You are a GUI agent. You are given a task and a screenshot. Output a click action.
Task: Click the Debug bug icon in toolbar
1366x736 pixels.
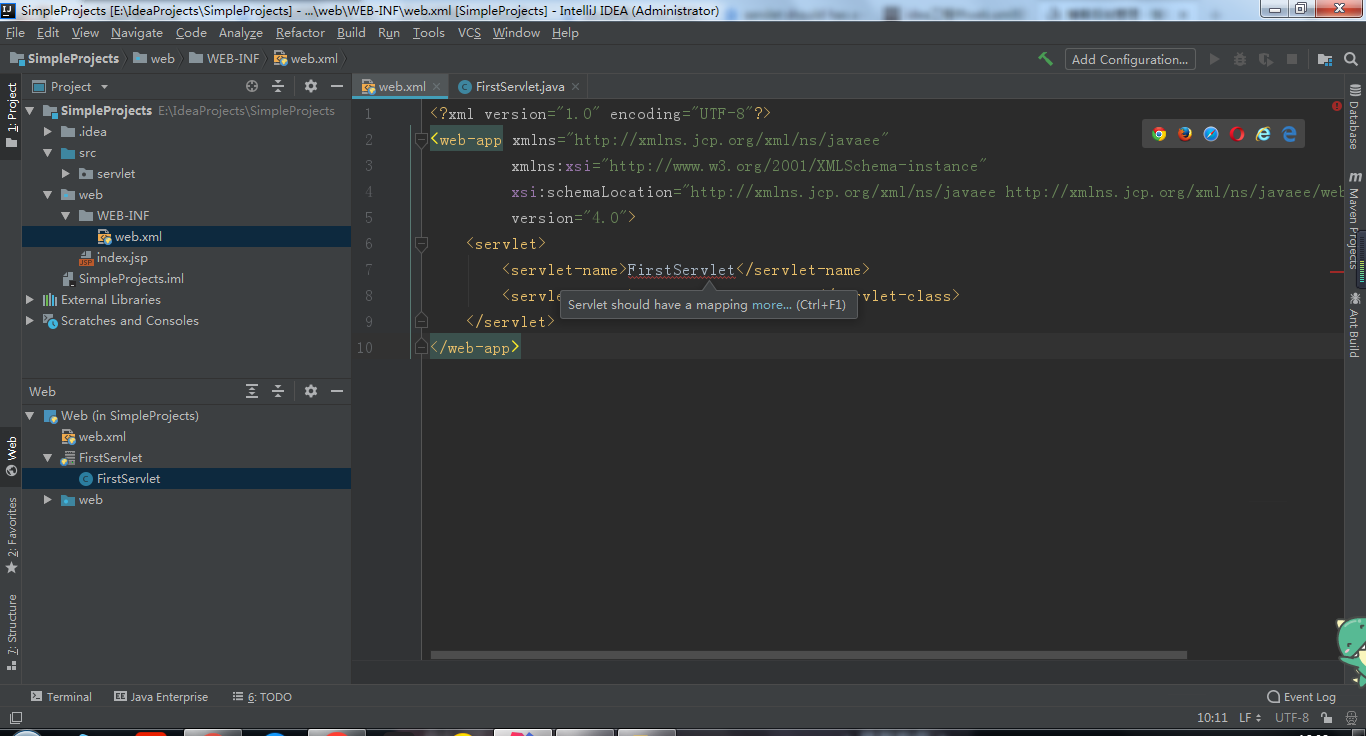coord(1240,59)
